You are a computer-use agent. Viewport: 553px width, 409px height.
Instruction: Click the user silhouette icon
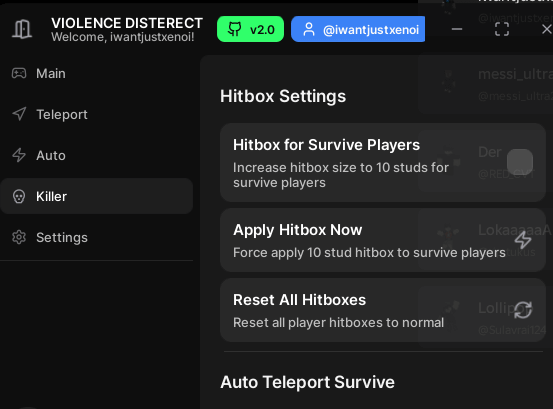(309, 30)
